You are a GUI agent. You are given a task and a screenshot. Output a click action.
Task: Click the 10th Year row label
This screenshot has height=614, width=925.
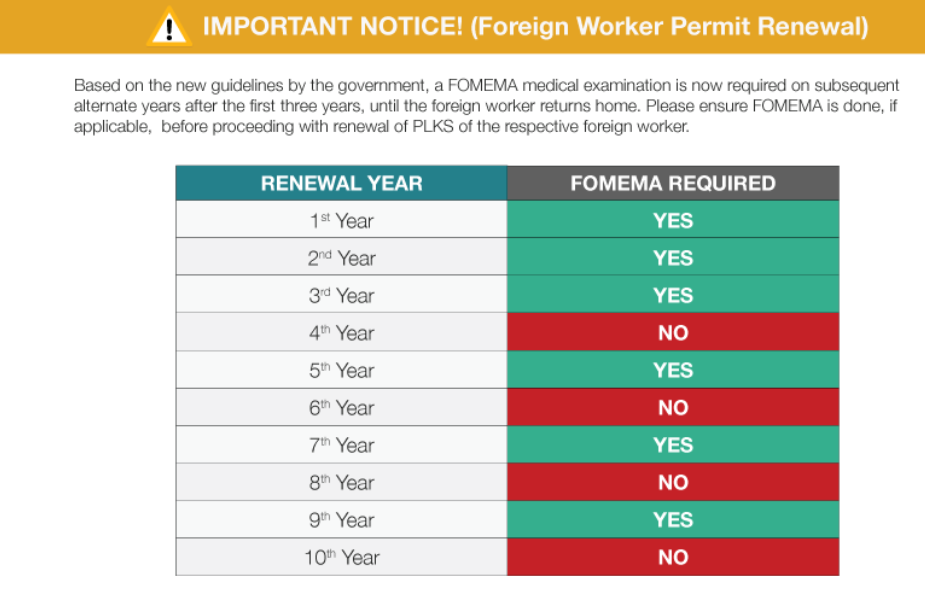point(342,557)
